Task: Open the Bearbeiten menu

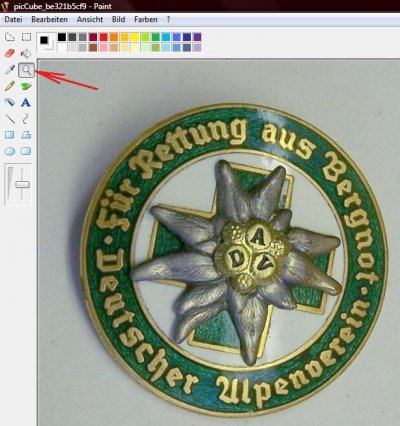Action: point(49,20)
